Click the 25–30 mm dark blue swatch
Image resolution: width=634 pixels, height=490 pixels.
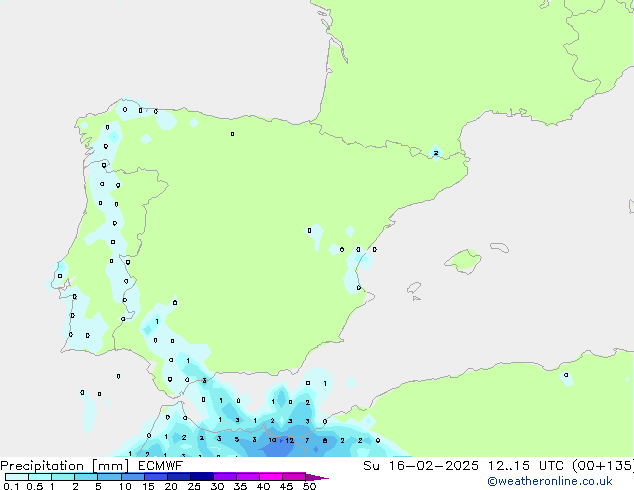tap(201, 477)
